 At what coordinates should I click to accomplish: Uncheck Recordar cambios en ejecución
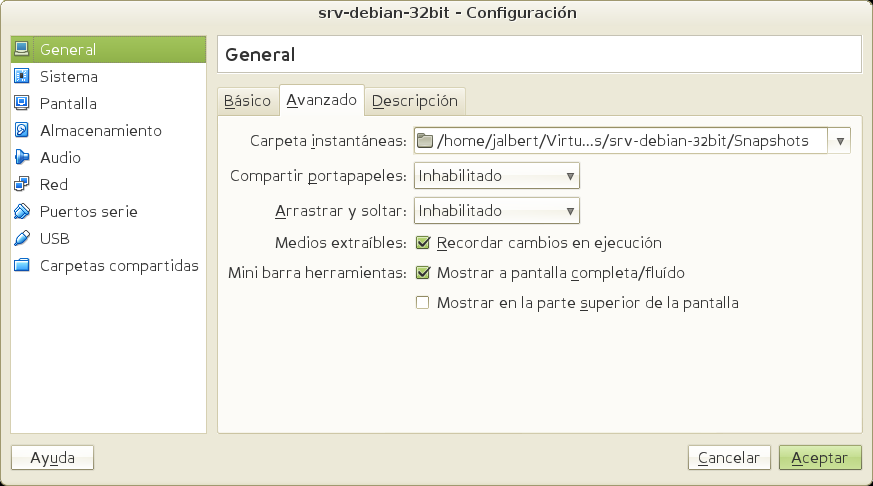(x=422, y=243)
